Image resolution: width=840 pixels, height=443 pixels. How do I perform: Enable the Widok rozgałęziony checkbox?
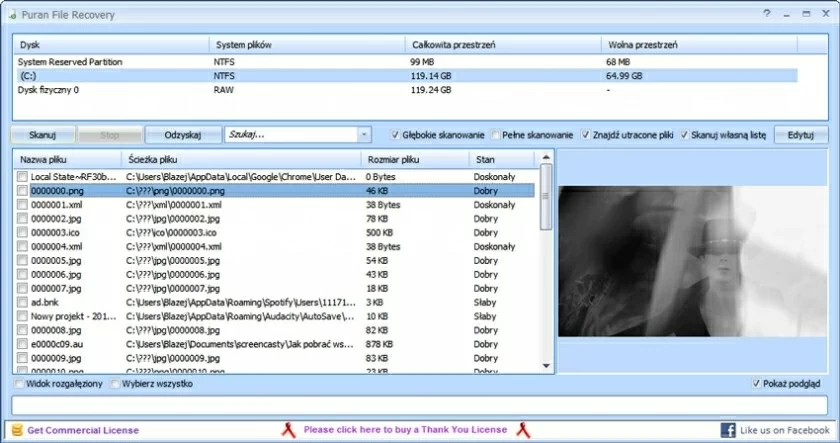(x=19, y=384)
